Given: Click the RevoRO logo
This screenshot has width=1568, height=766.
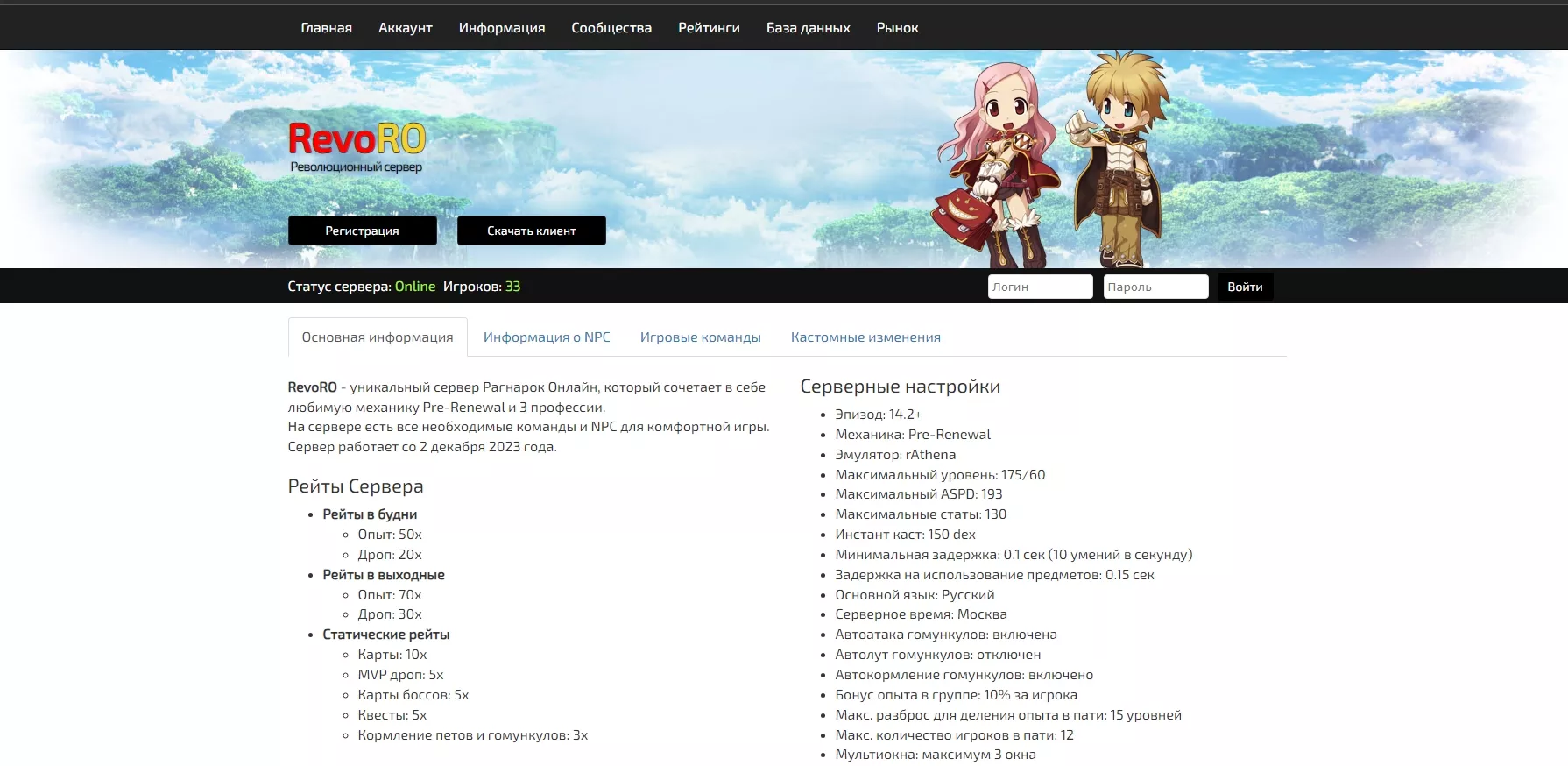Looking at the screenshot, I should coord(357,140).
